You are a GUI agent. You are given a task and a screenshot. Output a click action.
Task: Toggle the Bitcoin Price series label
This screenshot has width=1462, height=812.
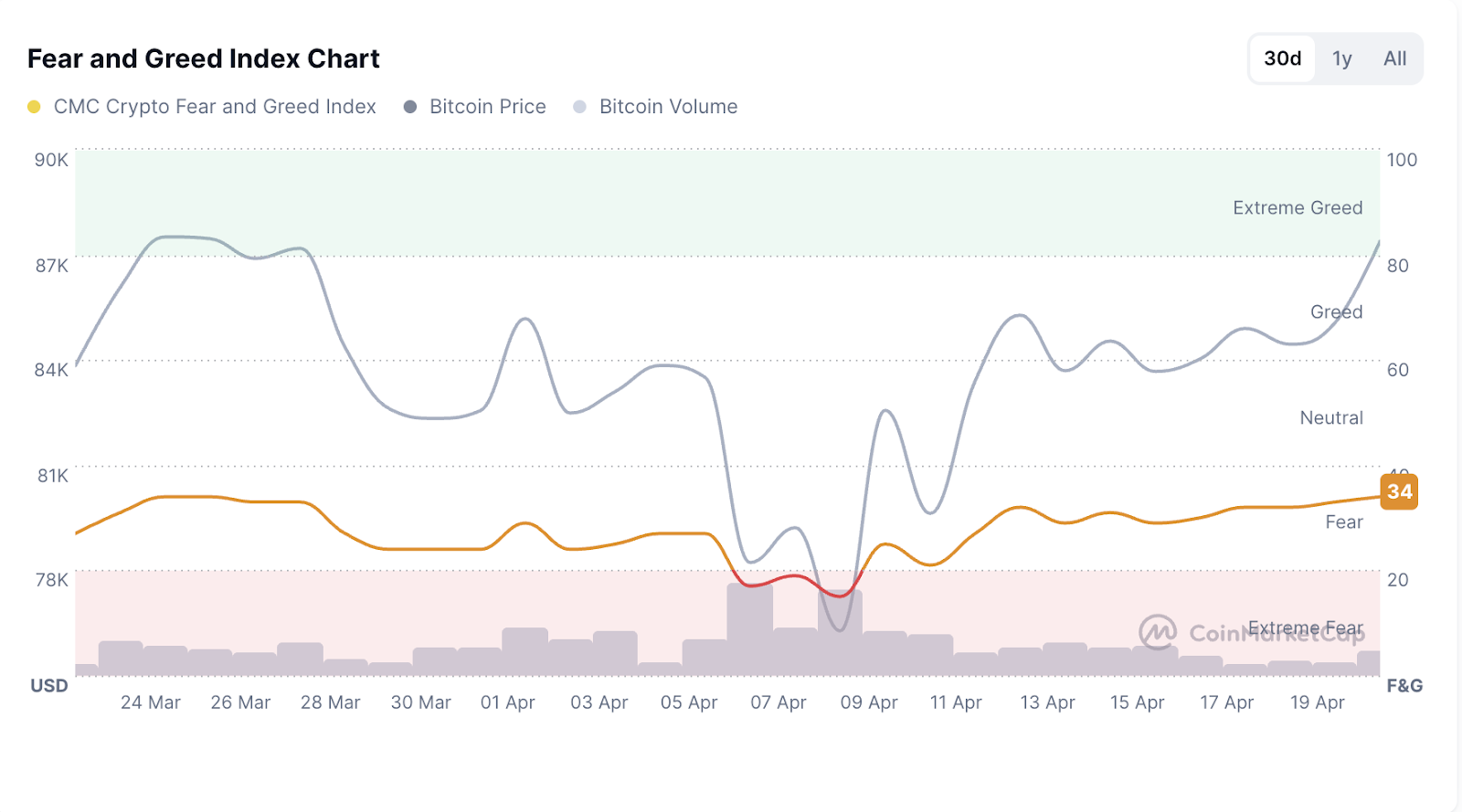point(488,107)
